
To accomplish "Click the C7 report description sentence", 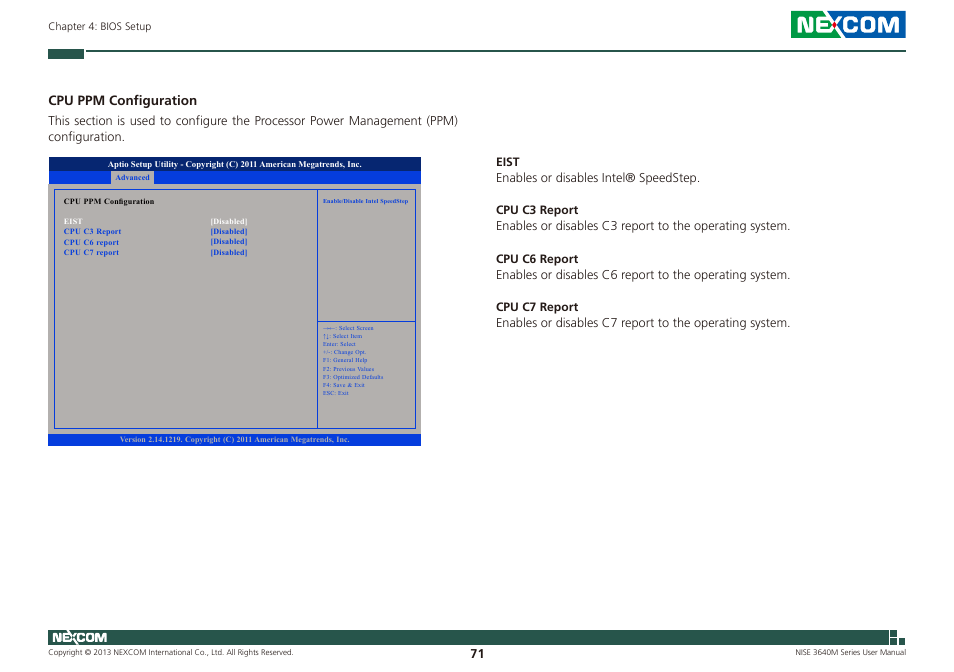I will click(642, 323).
